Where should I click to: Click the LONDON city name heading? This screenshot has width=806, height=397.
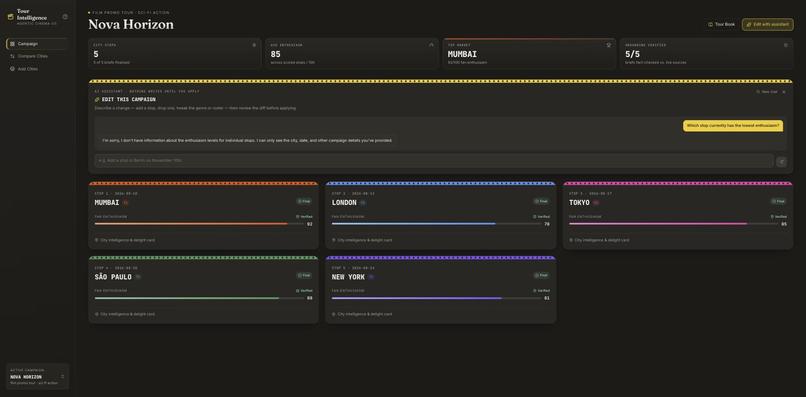[344, 203]
